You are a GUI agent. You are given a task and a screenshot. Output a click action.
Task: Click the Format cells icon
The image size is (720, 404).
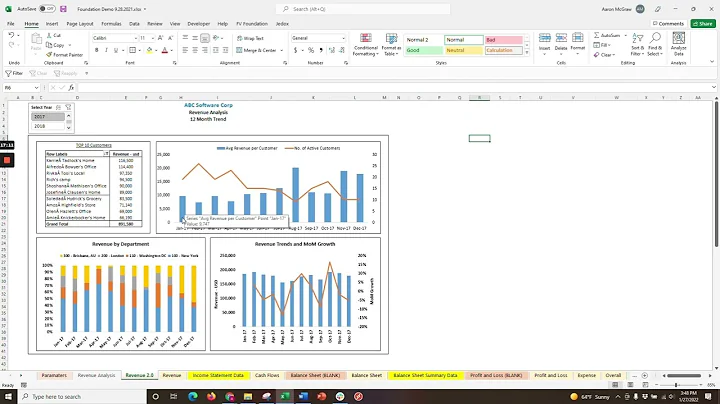[x=578, y=39]
